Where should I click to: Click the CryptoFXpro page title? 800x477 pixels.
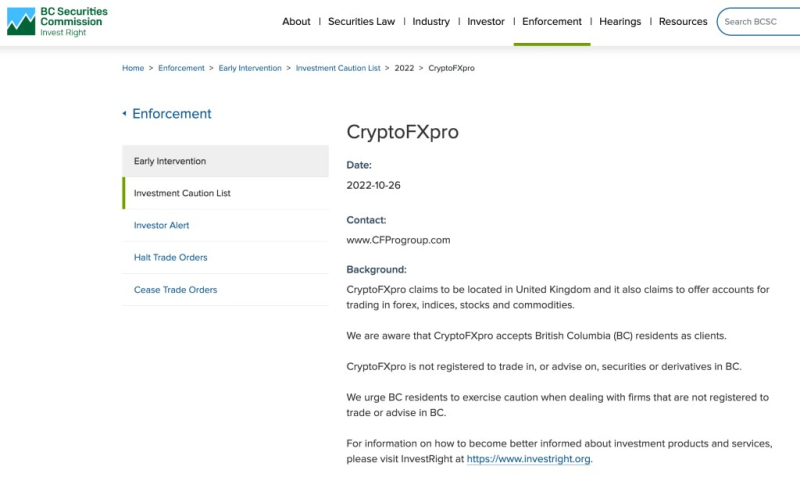(x=403, y=132)
